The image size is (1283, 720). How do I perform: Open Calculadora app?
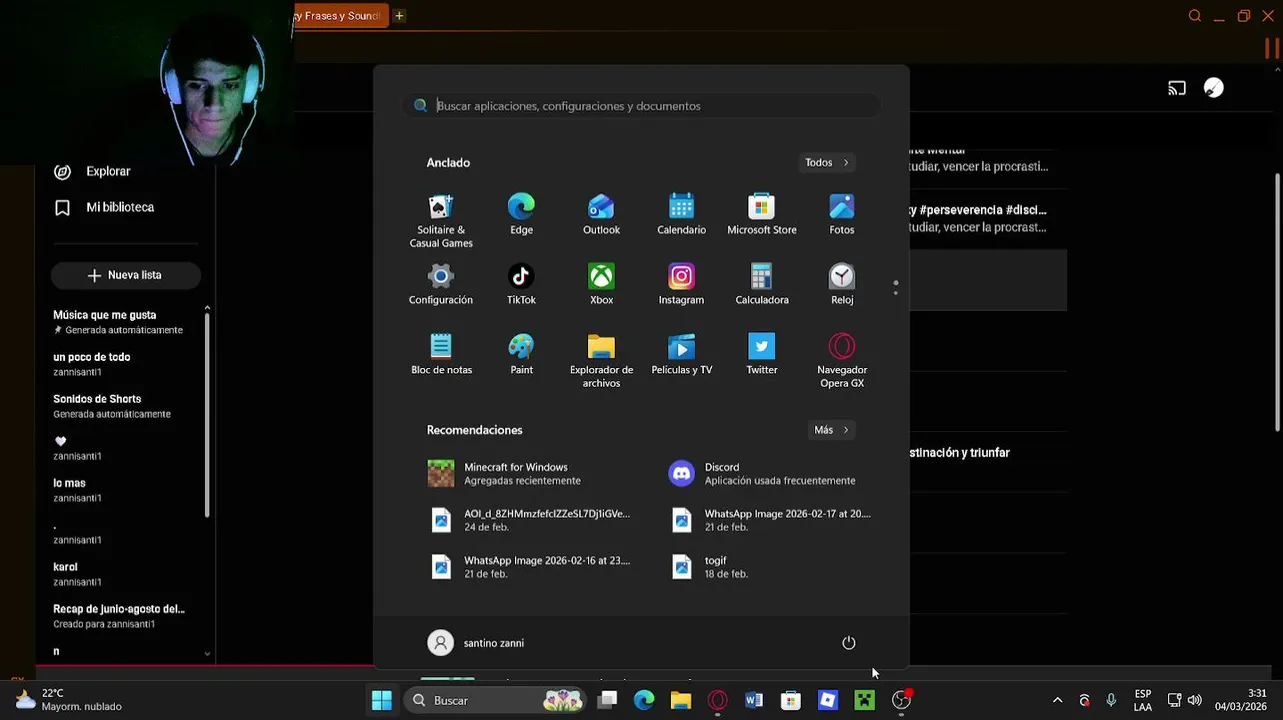[762, 285]
